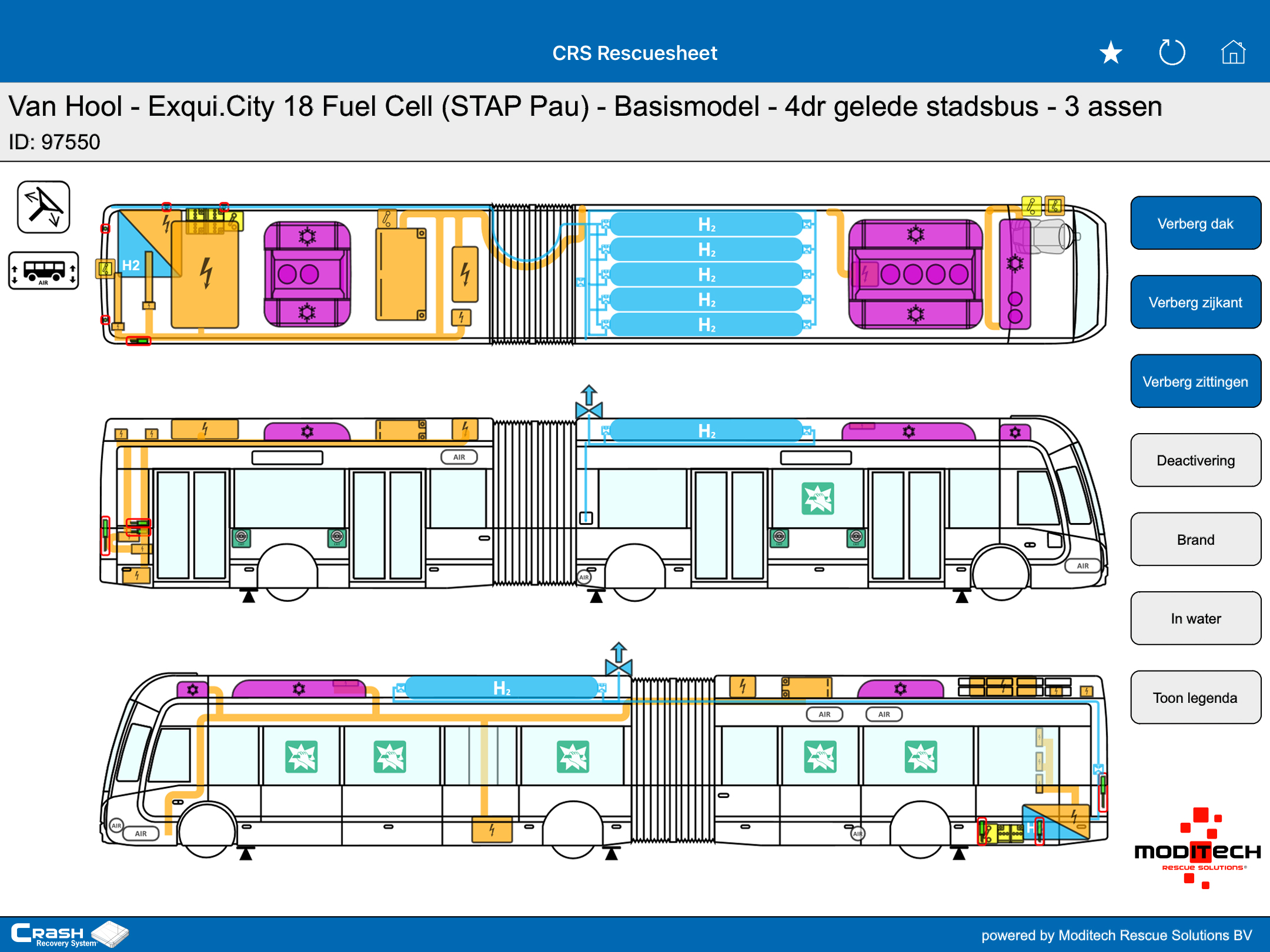1270x952 pixels.
Task: Show legend with Toon legenda
Action: coord(1195,698)
